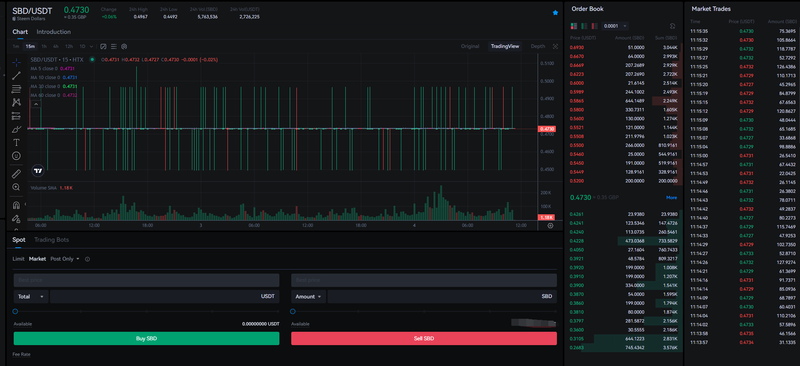Open the indicators list icon
This screenshot has width=800, height=366.
coord(114,46)
